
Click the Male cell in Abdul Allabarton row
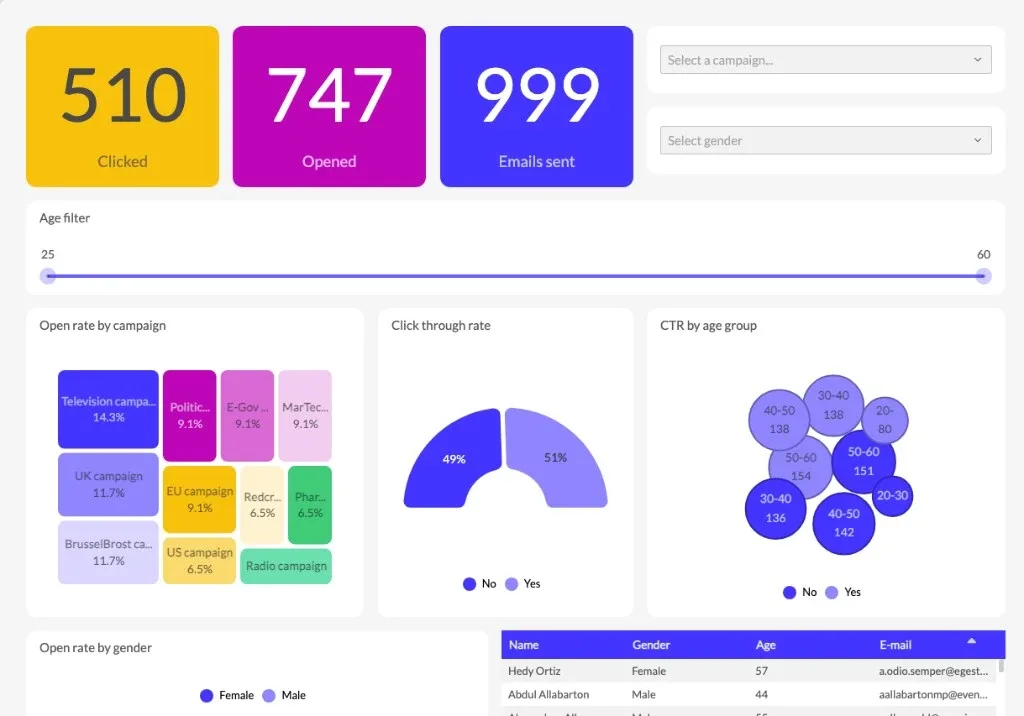[x=643, y=694]
